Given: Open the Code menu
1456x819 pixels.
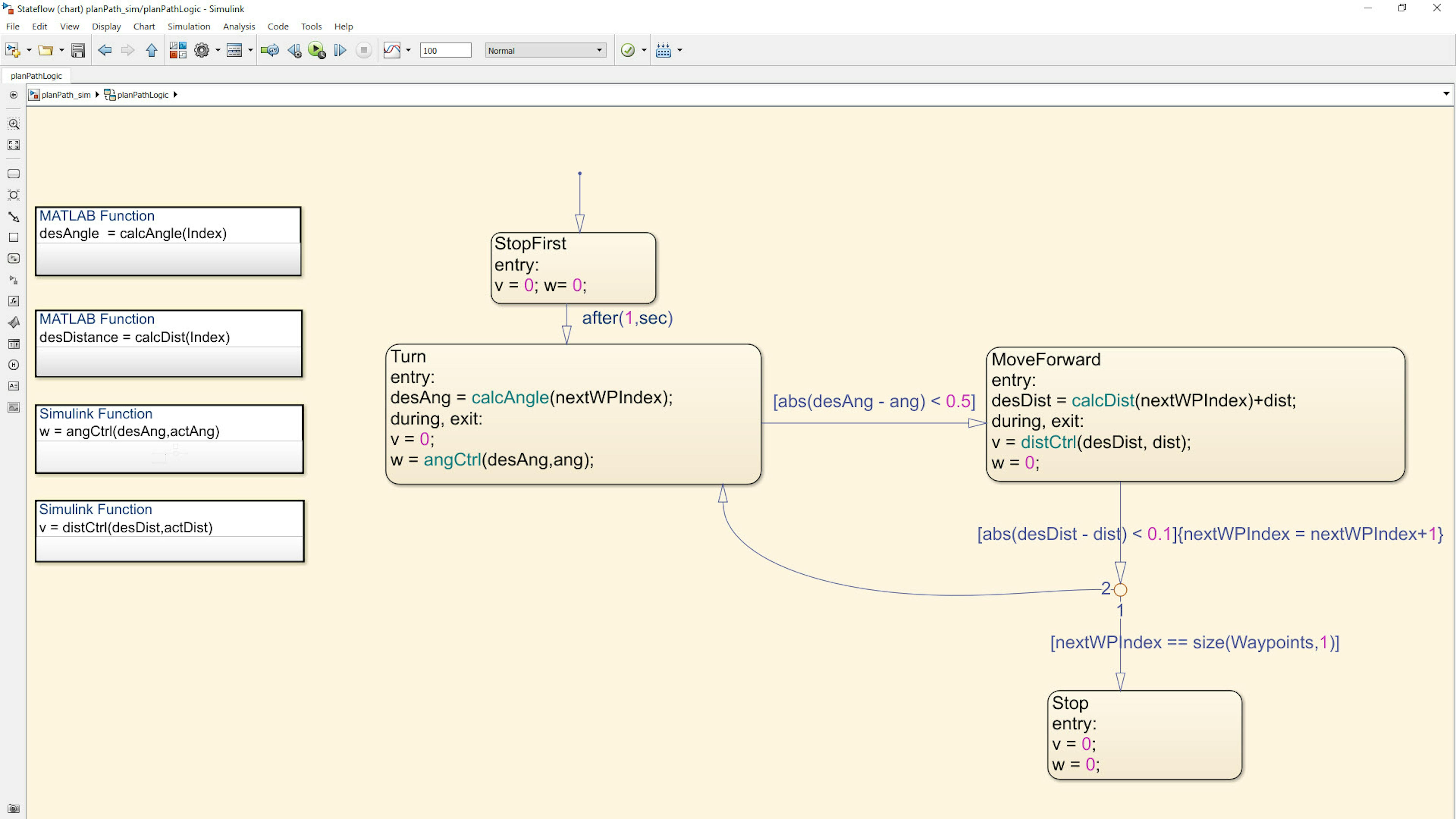Looking at the screenshot, I should pyautogui.click(x=278, y=26).
